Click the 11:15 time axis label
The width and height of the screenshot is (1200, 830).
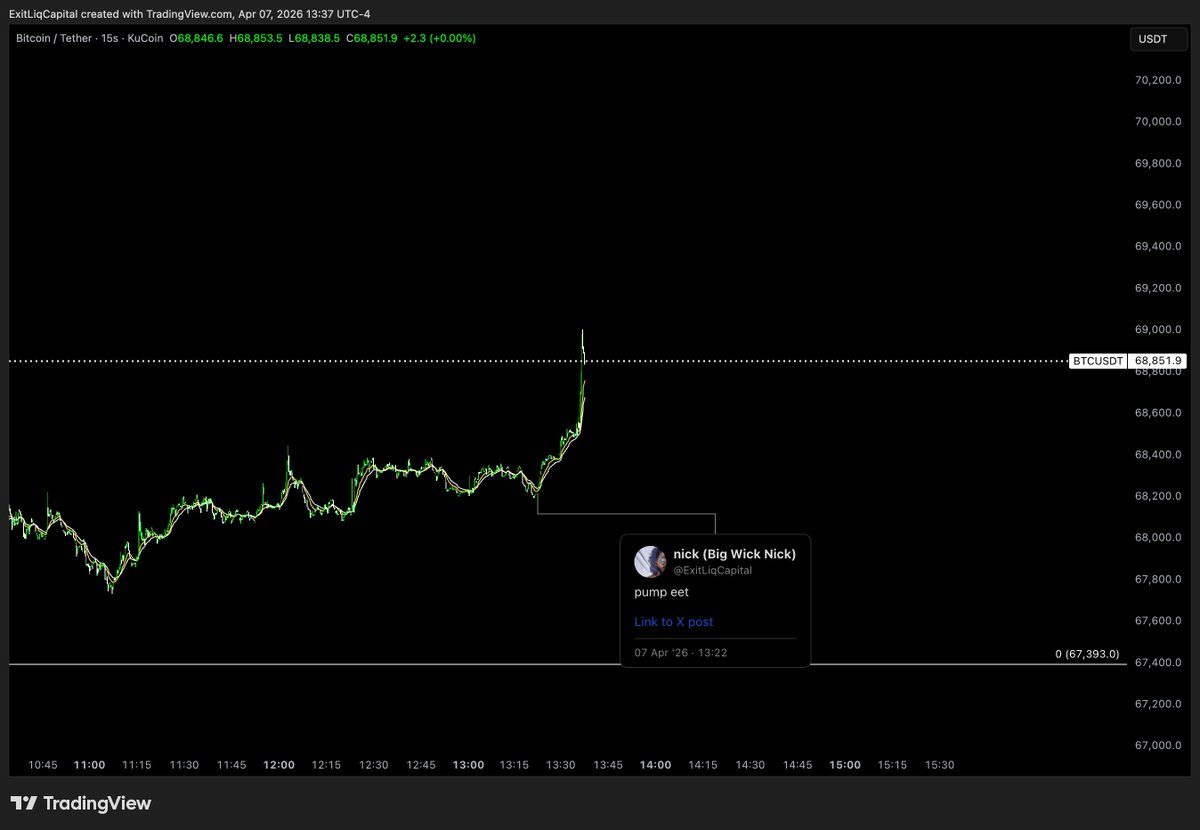coord(137,765)
